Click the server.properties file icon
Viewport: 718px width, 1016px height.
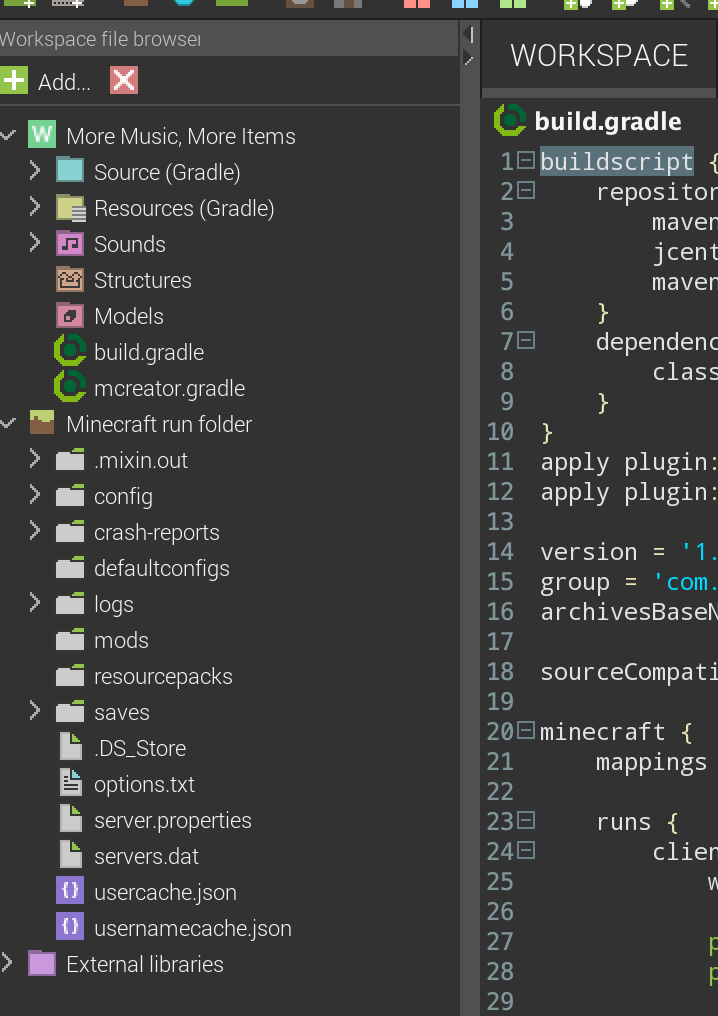coord(71,820)
